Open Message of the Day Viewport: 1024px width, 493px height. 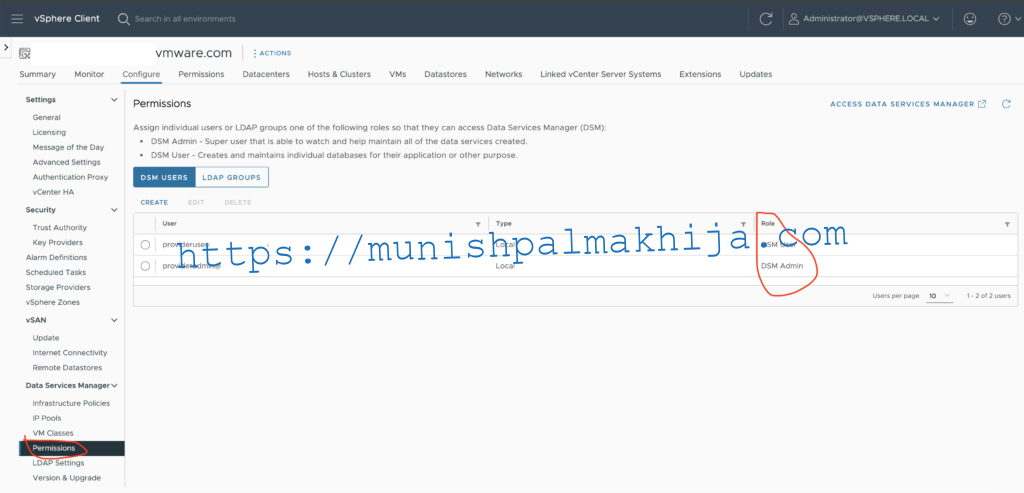(68, 148)
